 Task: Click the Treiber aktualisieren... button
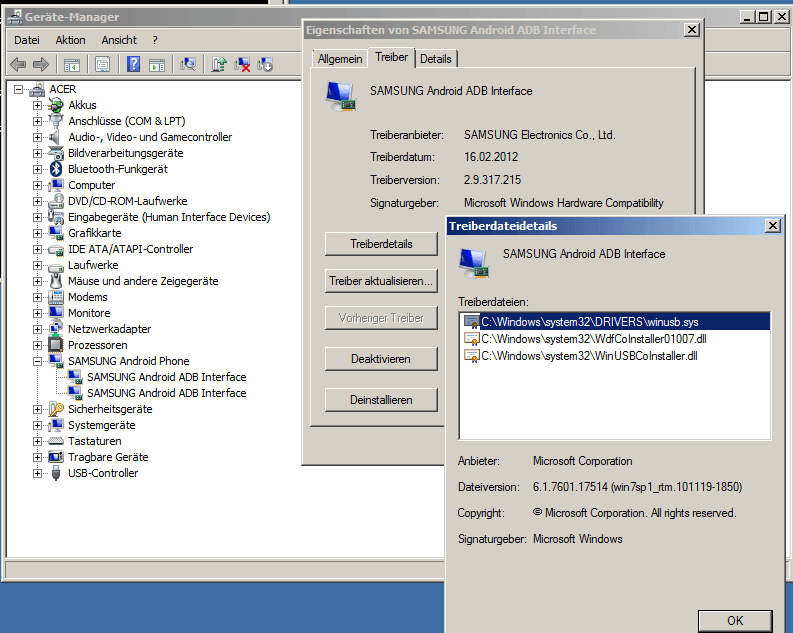click(381, 281)
